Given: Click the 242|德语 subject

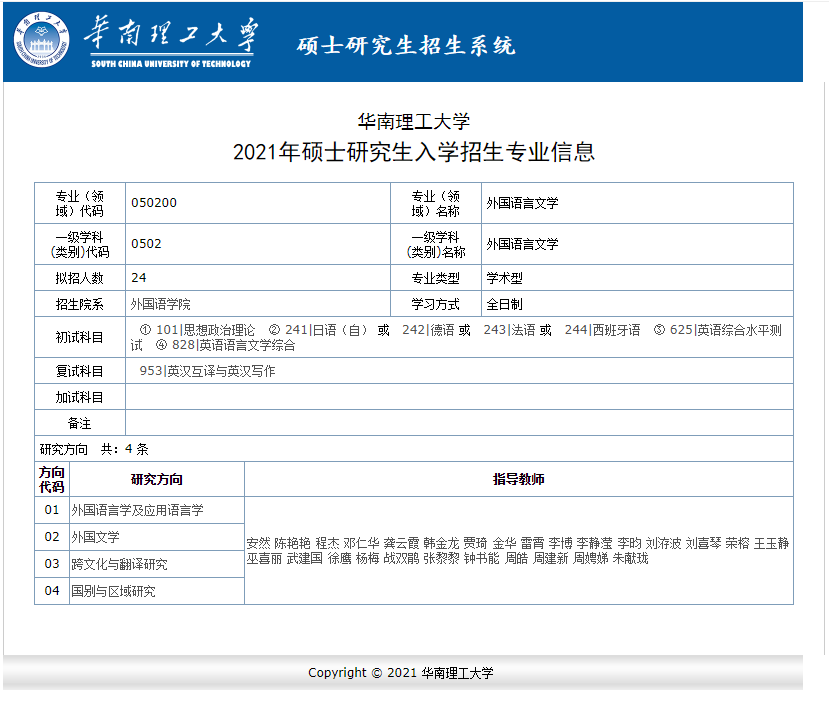Looking at the screenshot, I should (x=428, y=330).
